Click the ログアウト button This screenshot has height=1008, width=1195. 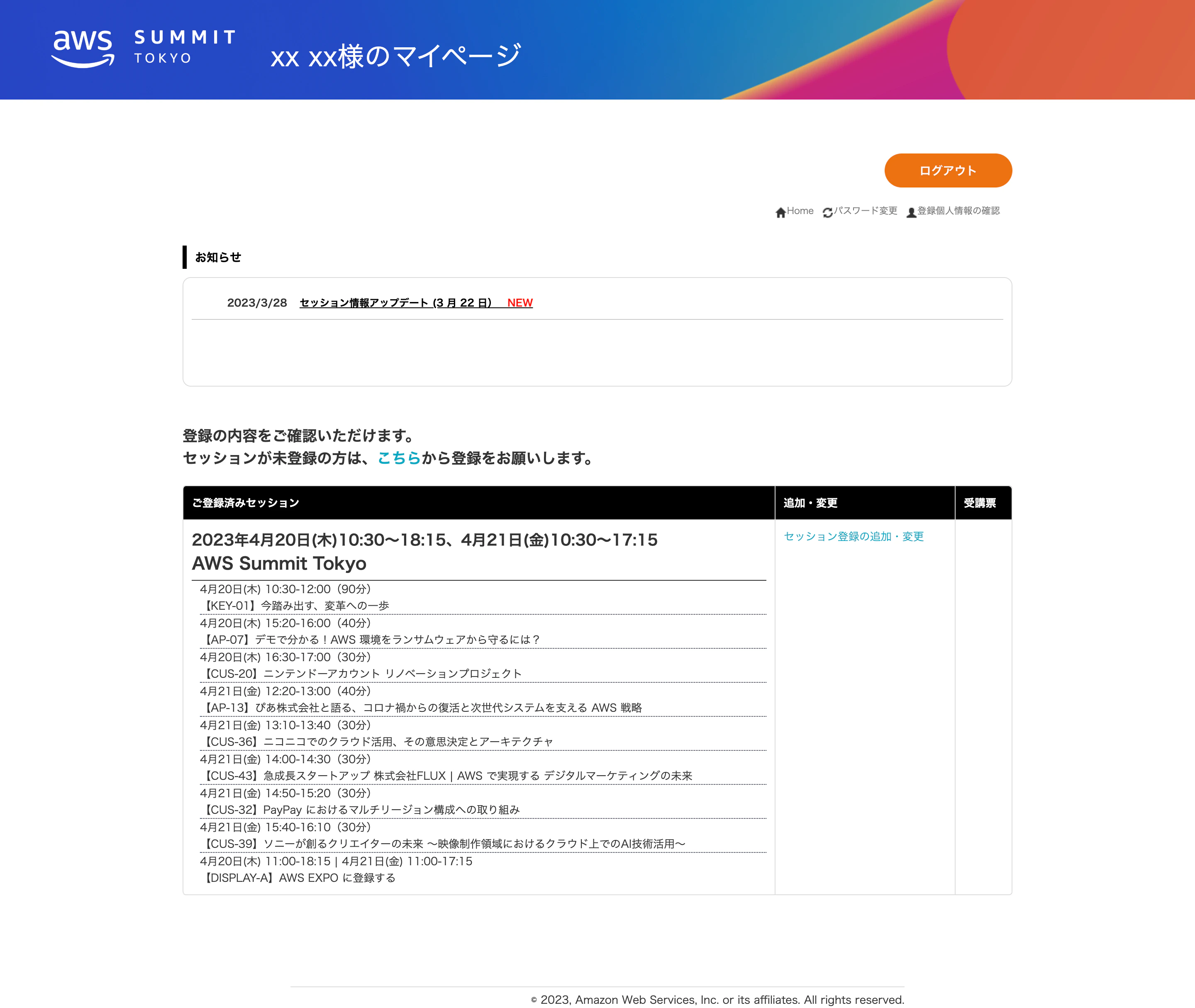[948, 170]
